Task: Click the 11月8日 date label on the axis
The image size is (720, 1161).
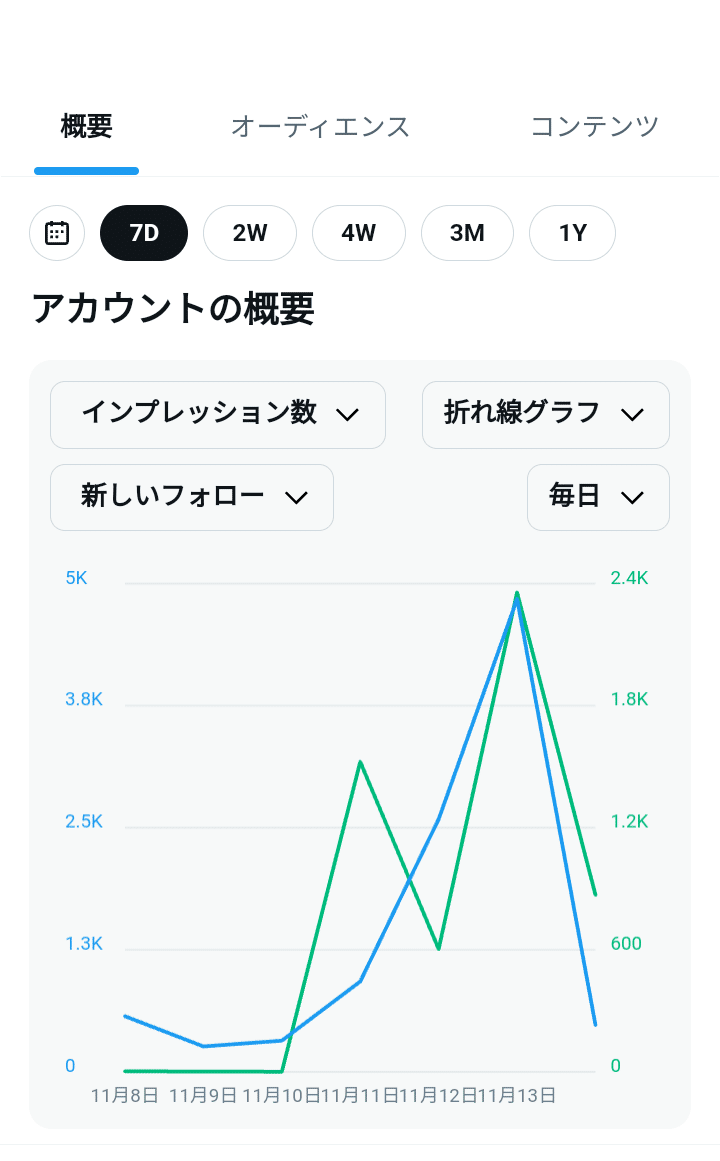Action: point(125,1095)
